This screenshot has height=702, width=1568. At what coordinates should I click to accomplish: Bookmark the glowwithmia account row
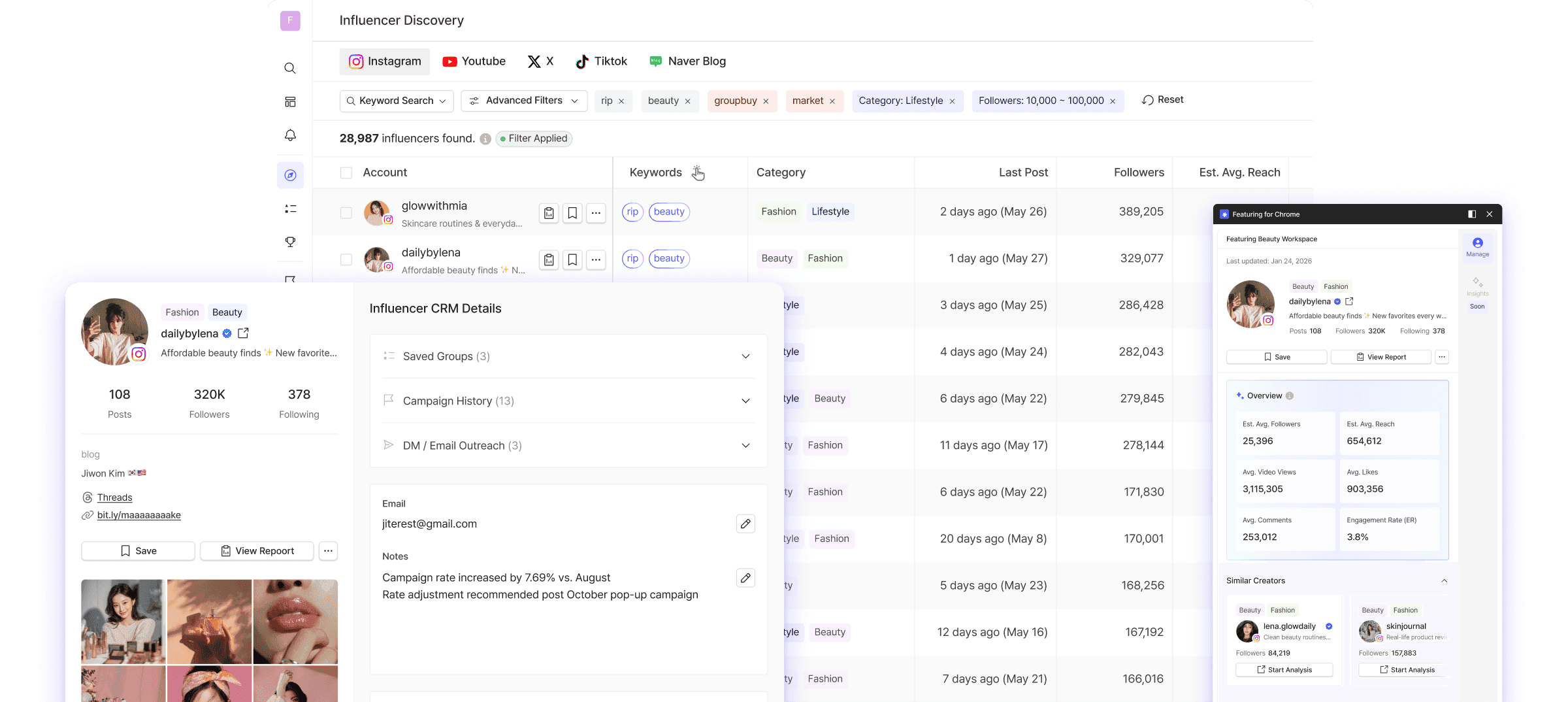572,213
